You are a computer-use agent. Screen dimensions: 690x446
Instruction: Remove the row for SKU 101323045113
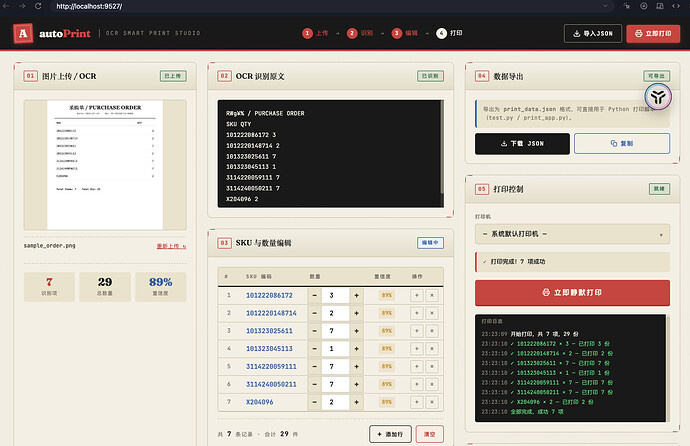(x=432, y=348)
